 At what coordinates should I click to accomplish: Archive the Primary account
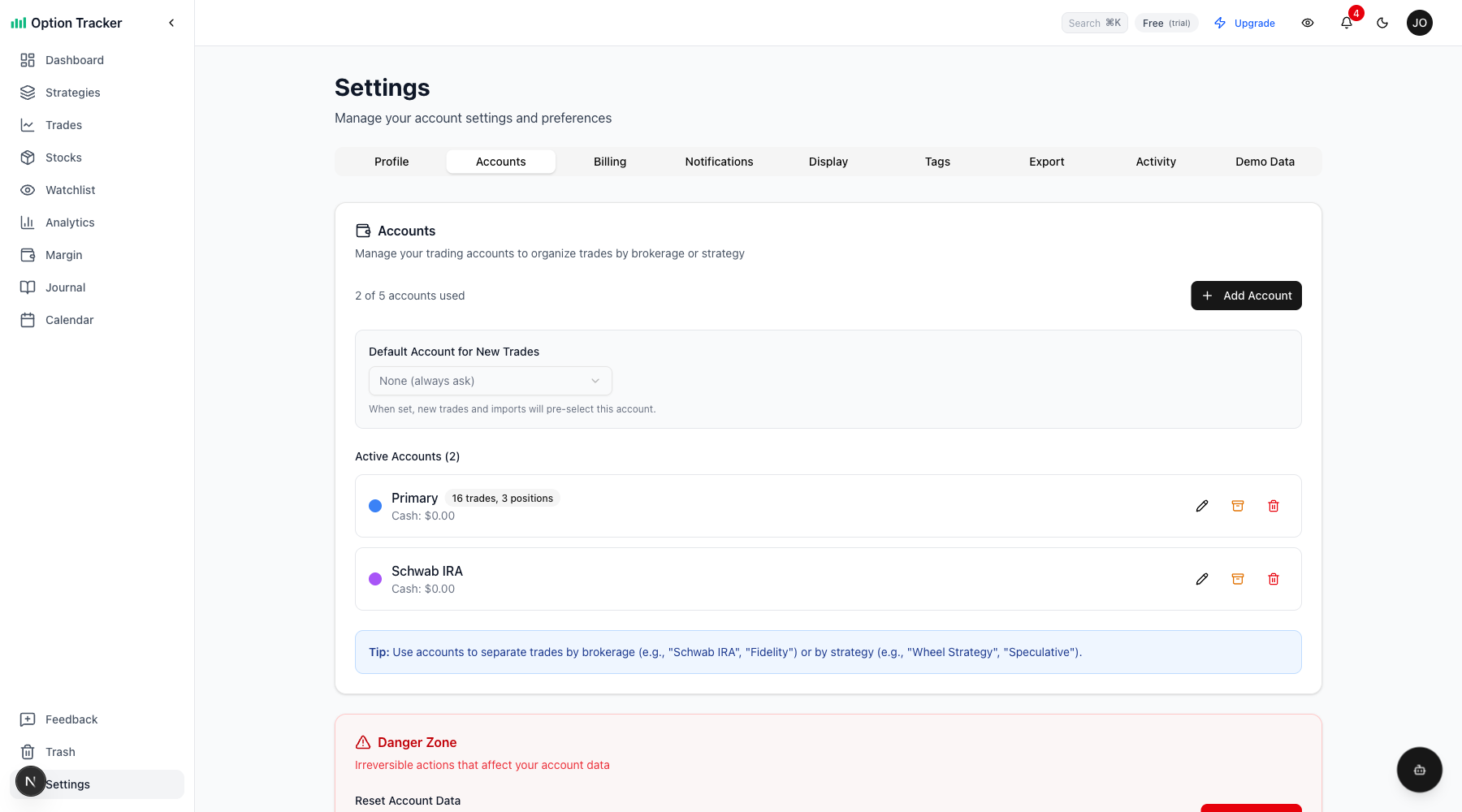[x=1238, y=506]
